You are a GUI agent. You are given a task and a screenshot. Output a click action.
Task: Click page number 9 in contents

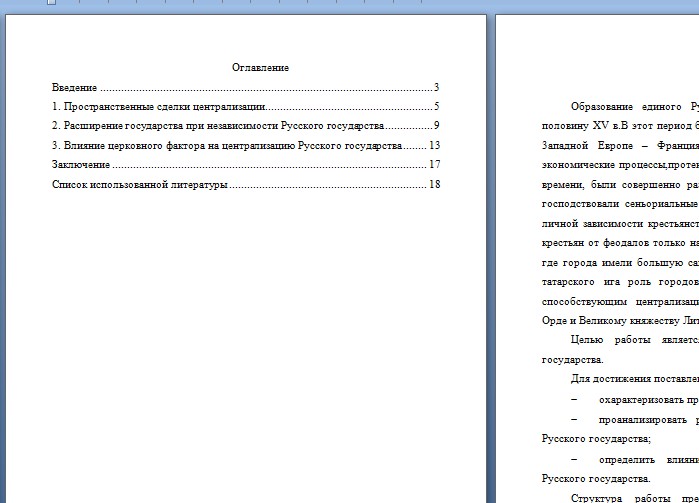point(437,126)
